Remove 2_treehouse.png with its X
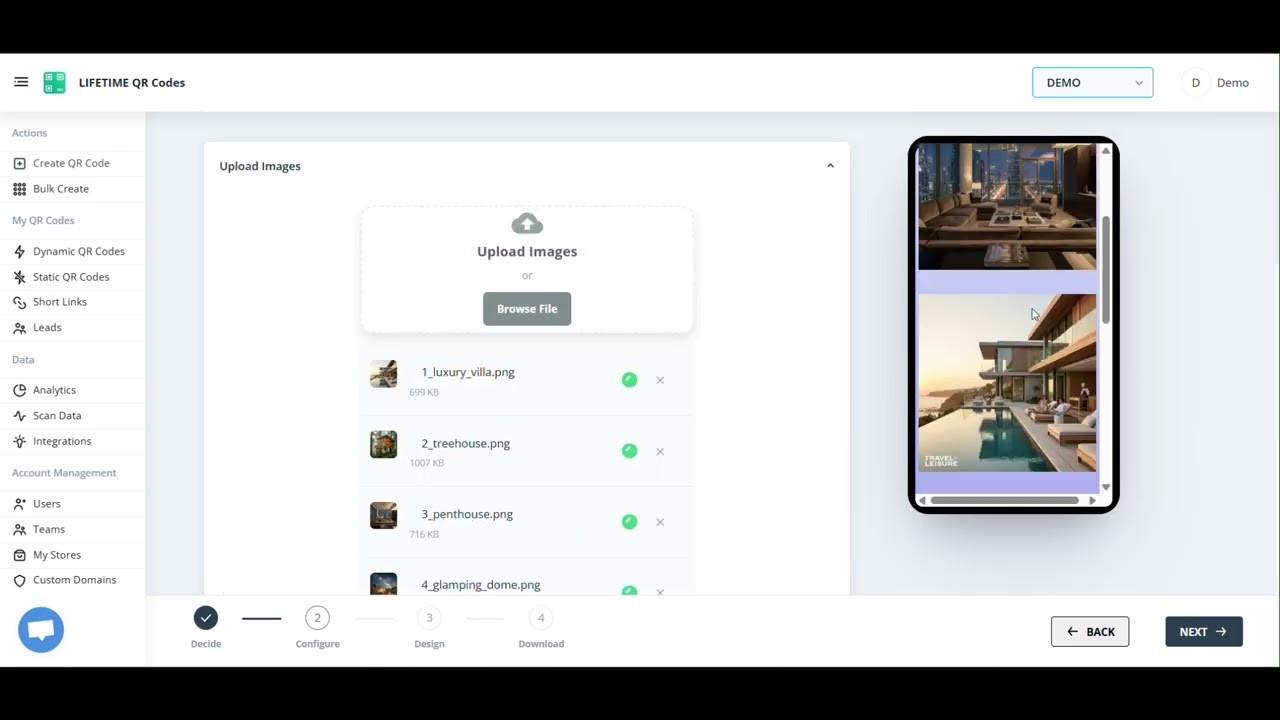1280x720 pixels. [x=660, y=451]
